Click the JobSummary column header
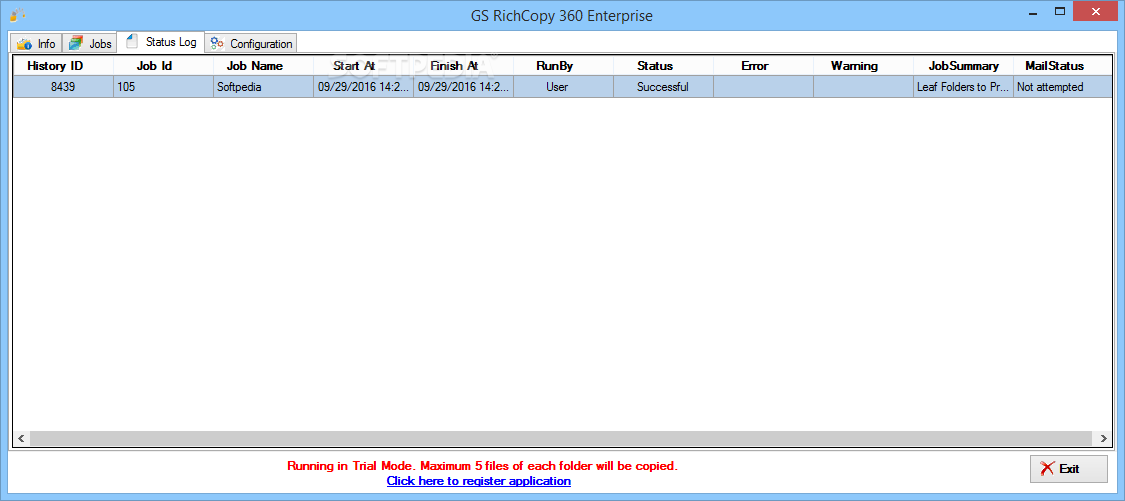 click(x=964, y=65)
